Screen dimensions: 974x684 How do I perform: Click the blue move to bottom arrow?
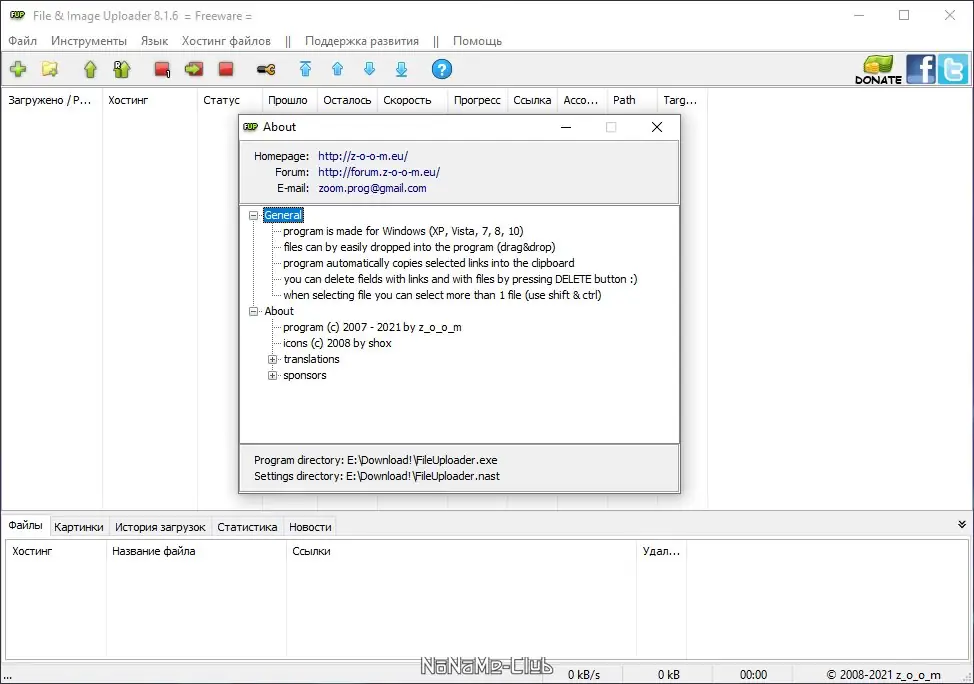[x=401, y=69]
